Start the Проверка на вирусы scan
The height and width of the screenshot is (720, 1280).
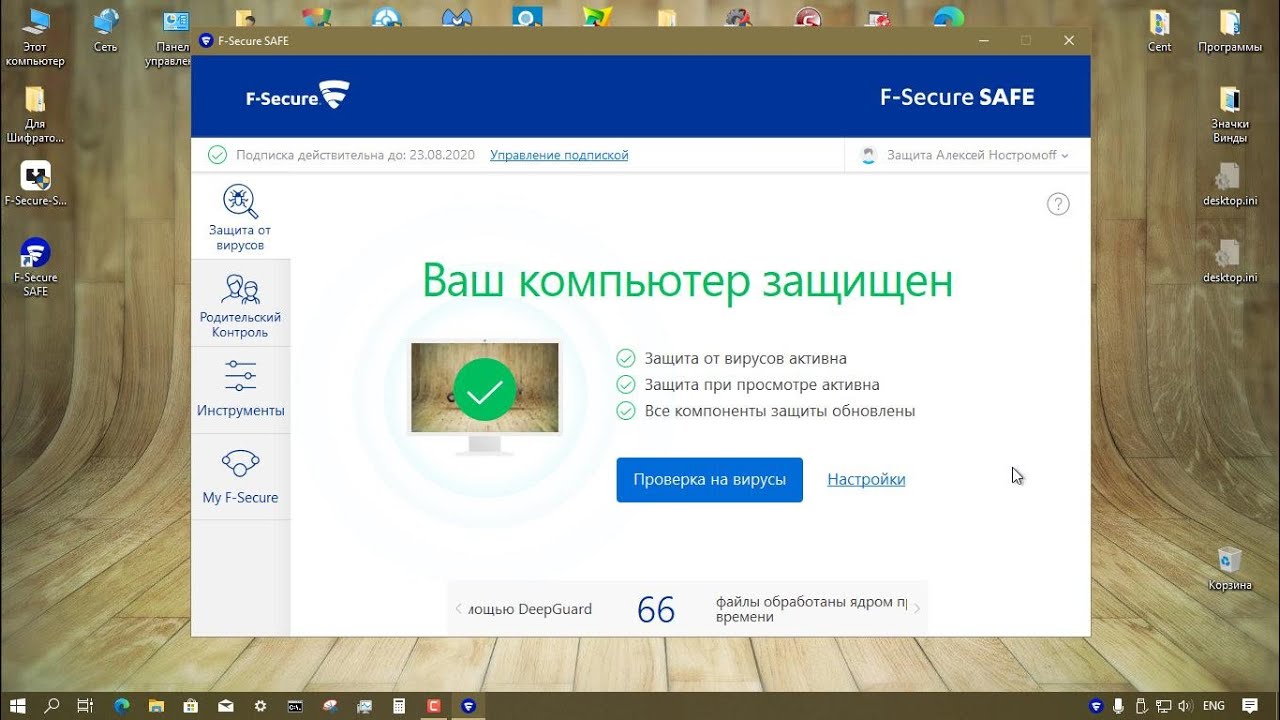709,480
